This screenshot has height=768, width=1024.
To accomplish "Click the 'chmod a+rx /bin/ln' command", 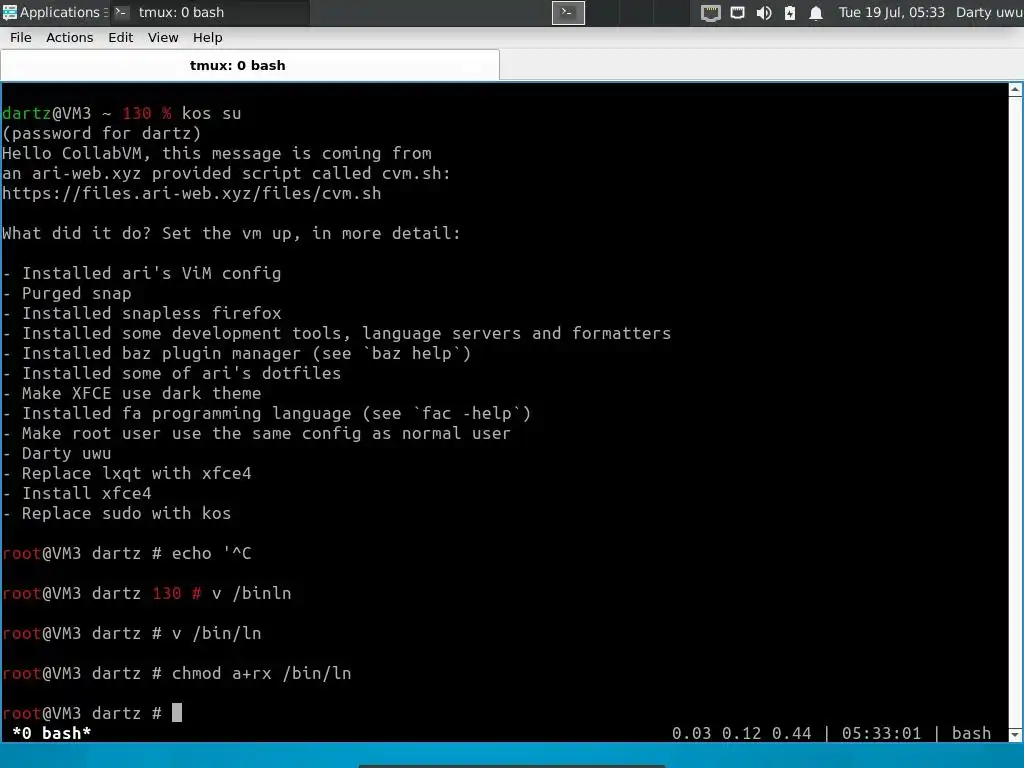I will (x=261, y=673).
